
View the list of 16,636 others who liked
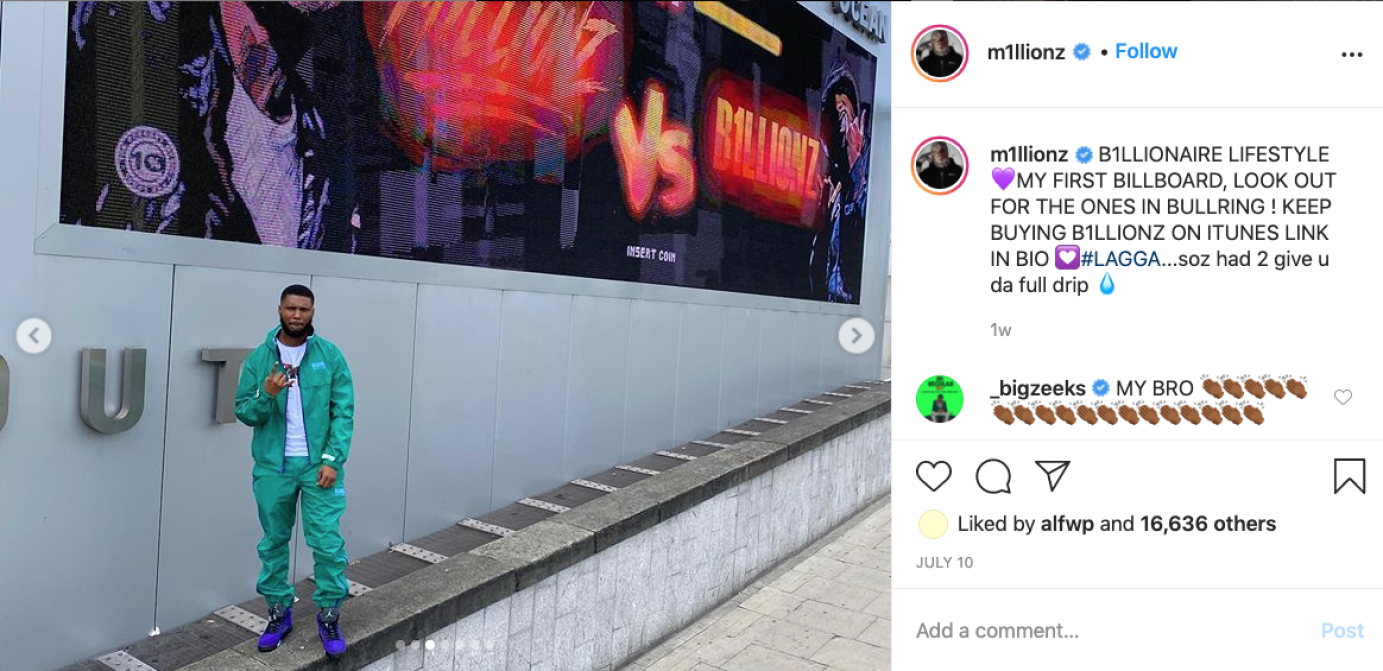pos(1208,524)
